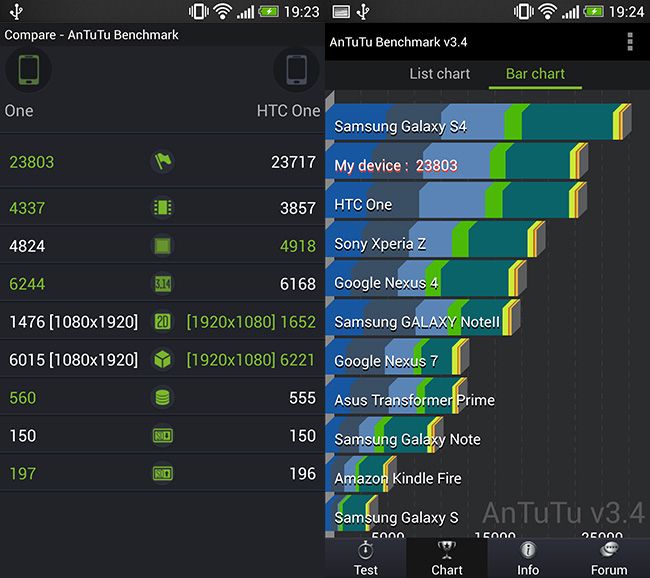650x578 pixels.
Task: Select the Samsung Galaxy S4 bar
Action: pyautogui.click(x=478, y=121)
